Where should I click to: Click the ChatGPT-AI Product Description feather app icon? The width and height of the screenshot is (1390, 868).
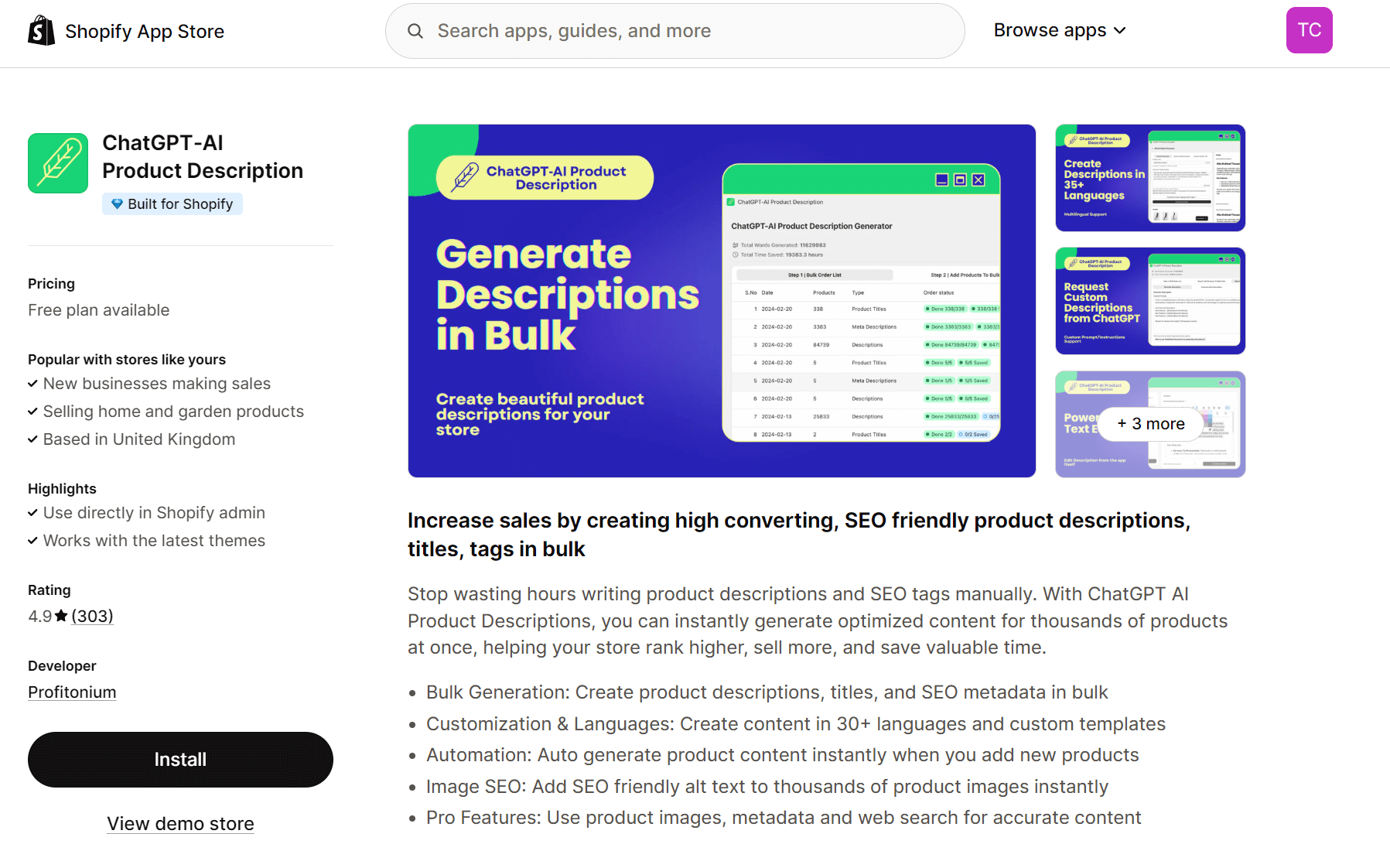pos(57,162)
